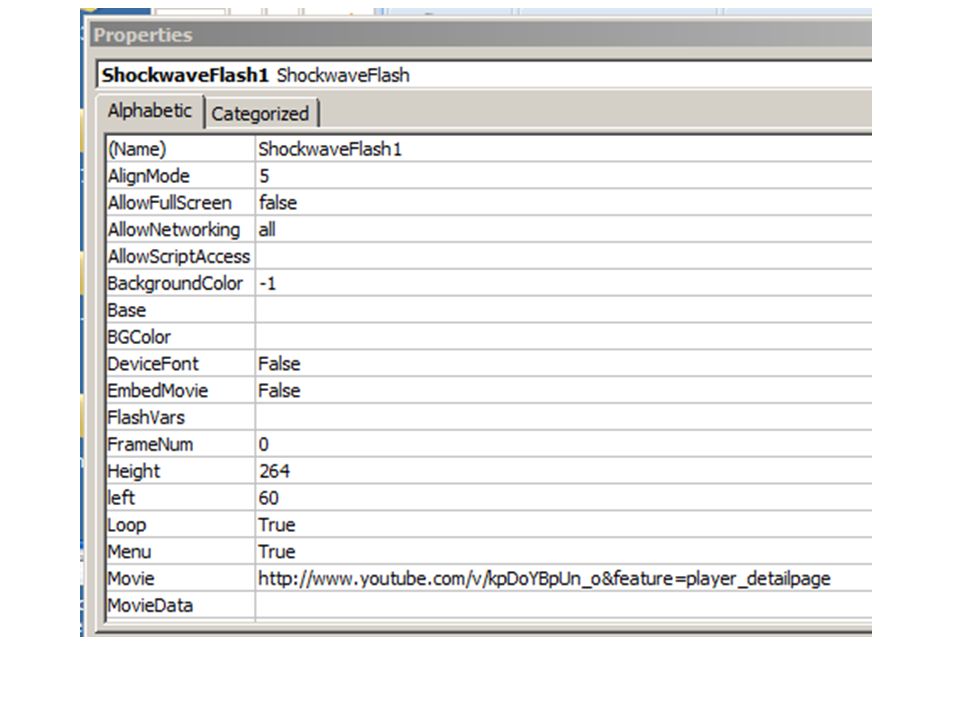The height and width of the screenshot is (720, 960).
Task: Click the empty Base value cell
Action: 564,310
